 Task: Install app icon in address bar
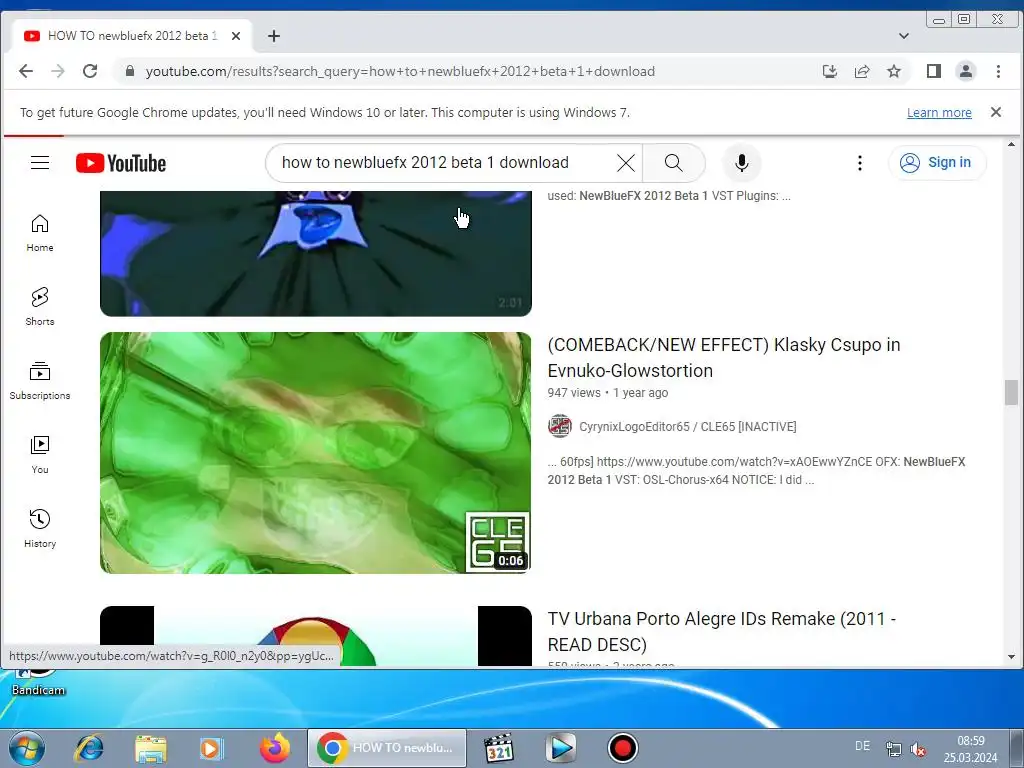tap(829, 71)
